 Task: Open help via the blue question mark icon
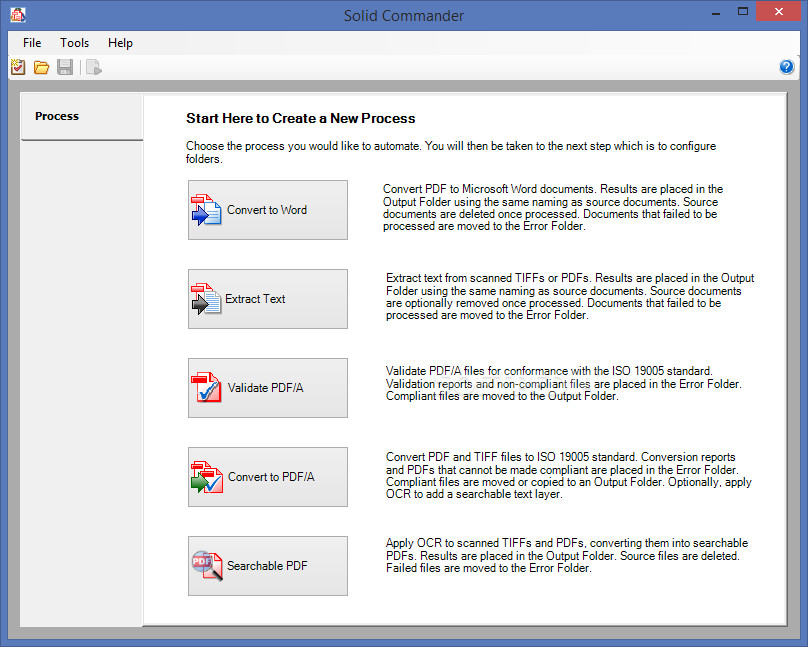786,67
